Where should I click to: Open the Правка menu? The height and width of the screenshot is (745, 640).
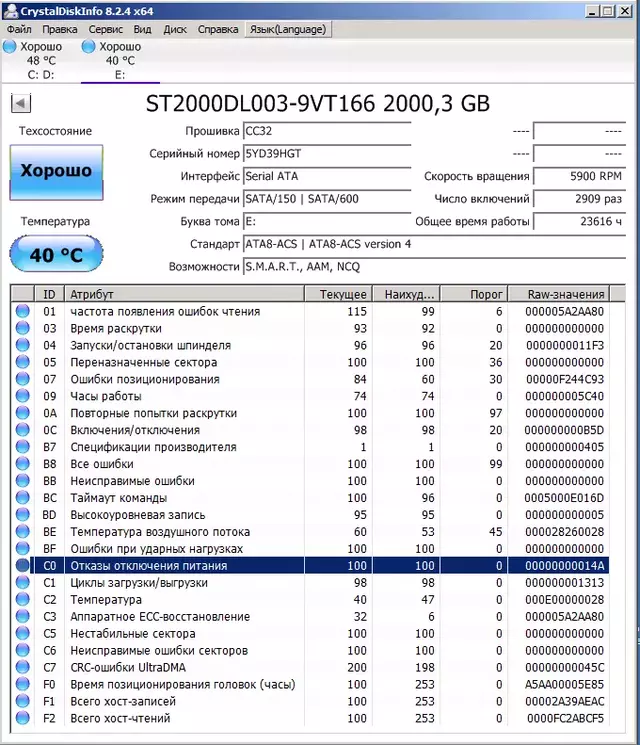pos(60,29)
